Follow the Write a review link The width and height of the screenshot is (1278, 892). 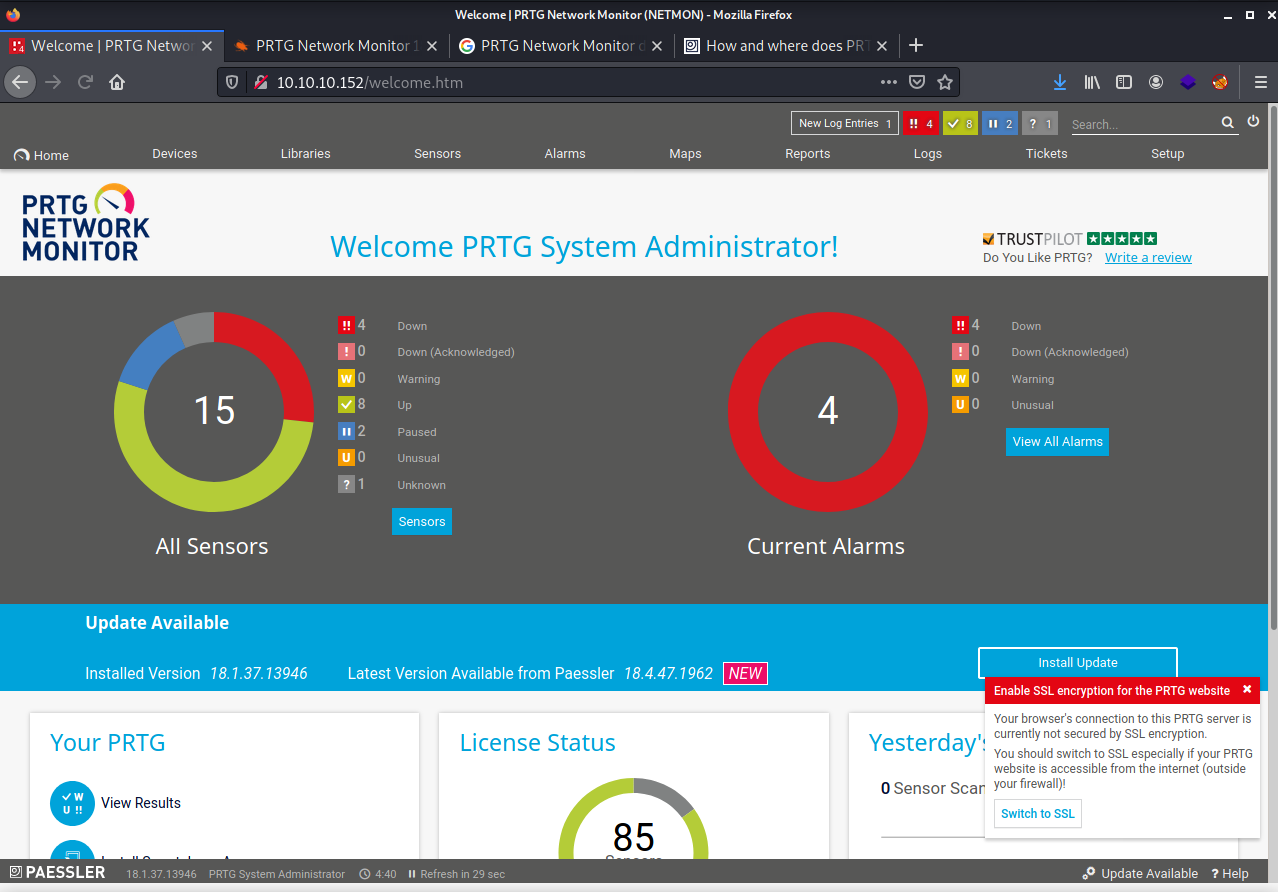click(1148, 258)
